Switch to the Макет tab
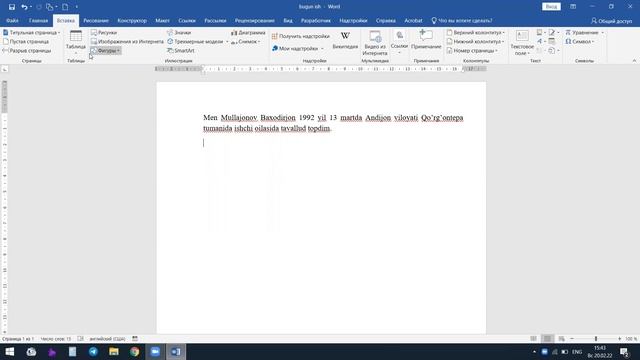The height and width of the screenshot is (360, 640). pos(162,20)
